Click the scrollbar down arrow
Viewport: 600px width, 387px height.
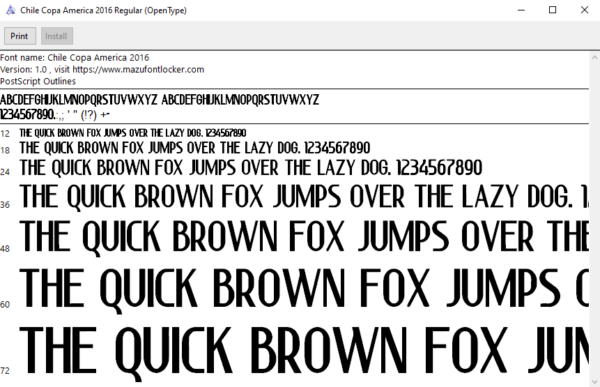[594, 382]
